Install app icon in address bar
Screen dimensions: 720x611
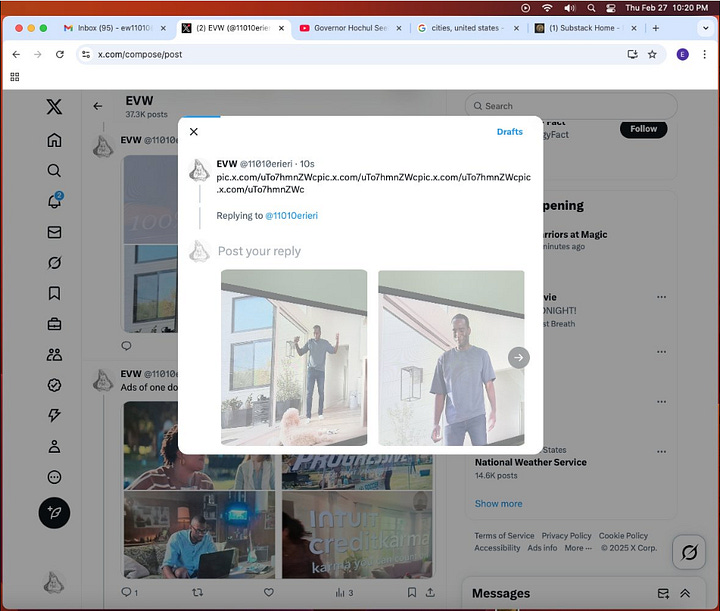click(x=632, y=55)
